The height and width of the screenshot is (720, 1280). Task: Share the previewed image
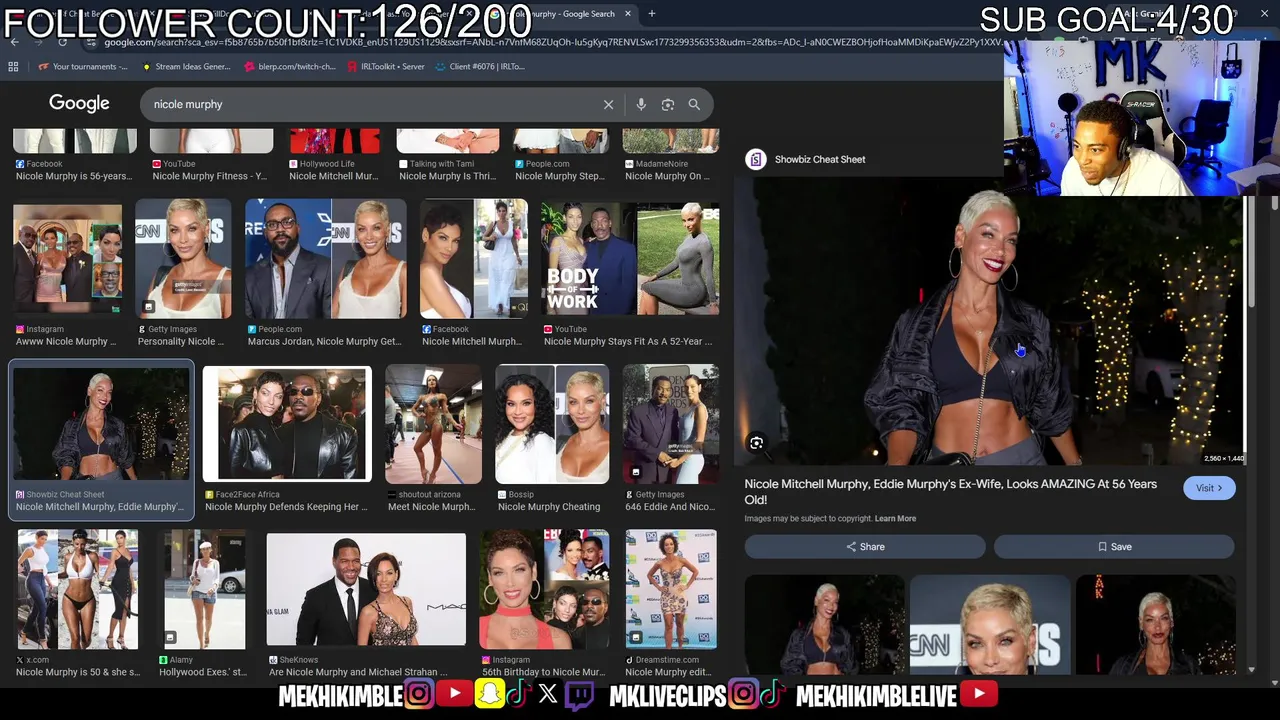point(865,547)
